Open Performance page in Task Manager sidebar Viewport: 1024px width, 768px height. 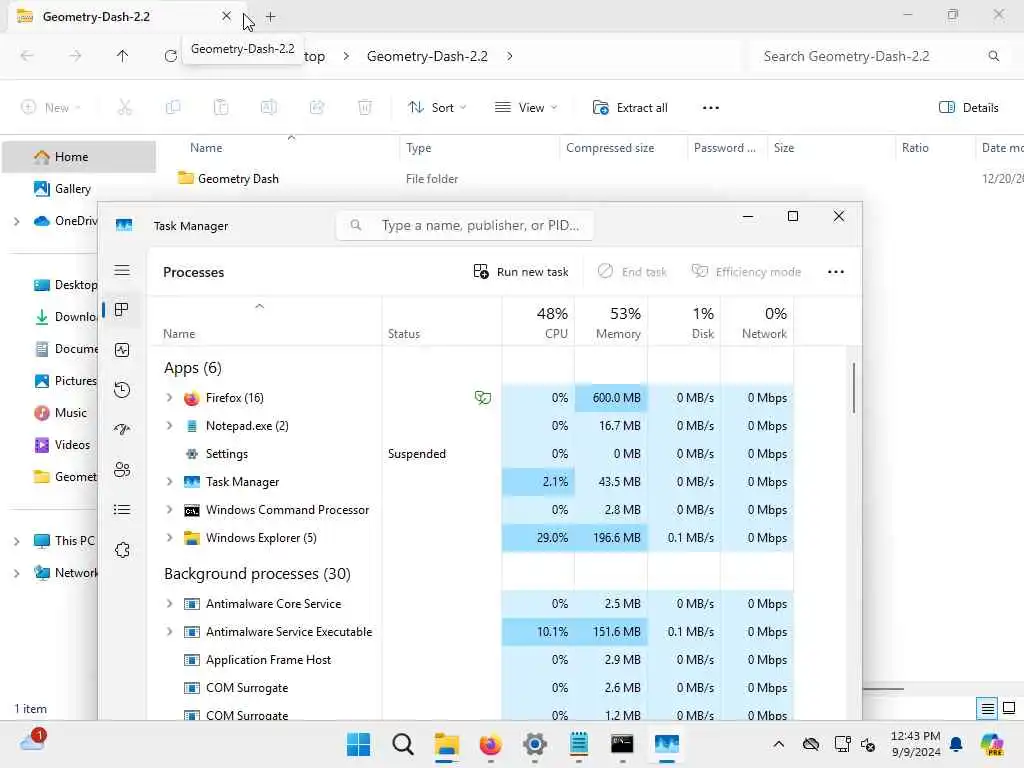click(x=122, y=350)
